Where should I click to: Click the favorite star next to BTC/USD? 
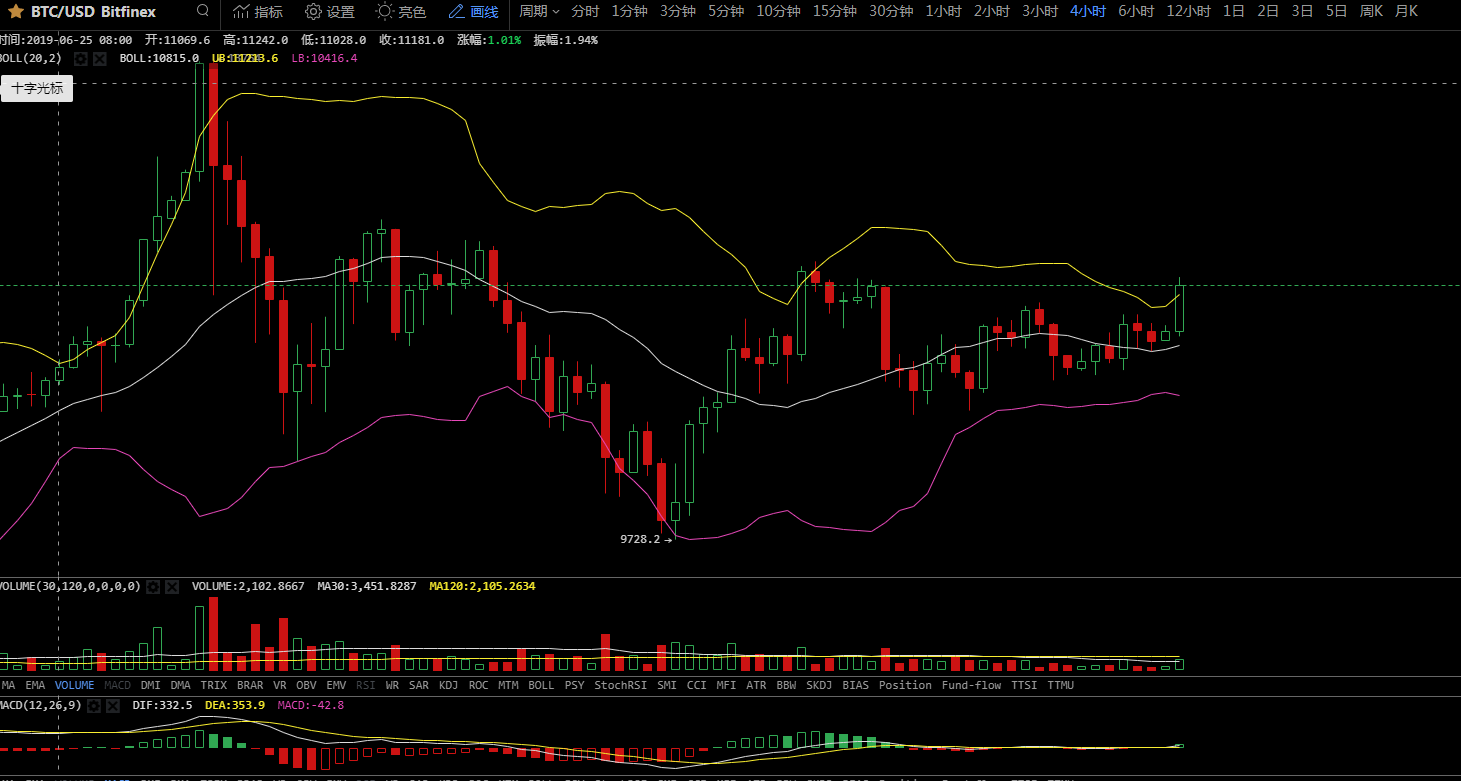17,12
